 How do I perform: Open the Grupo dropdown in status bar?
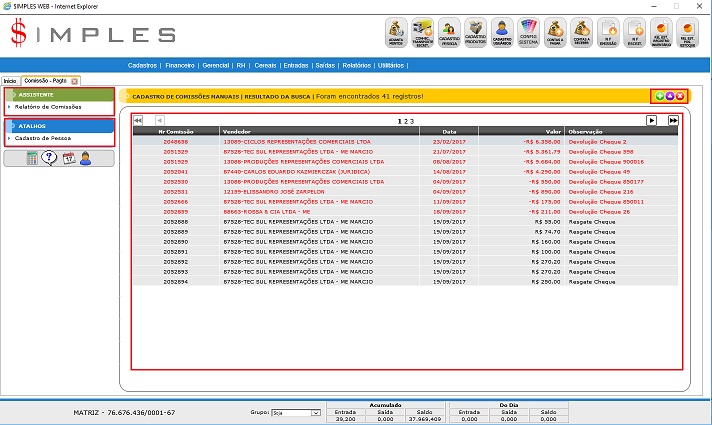pyautogui.click(x=298, y=412)
